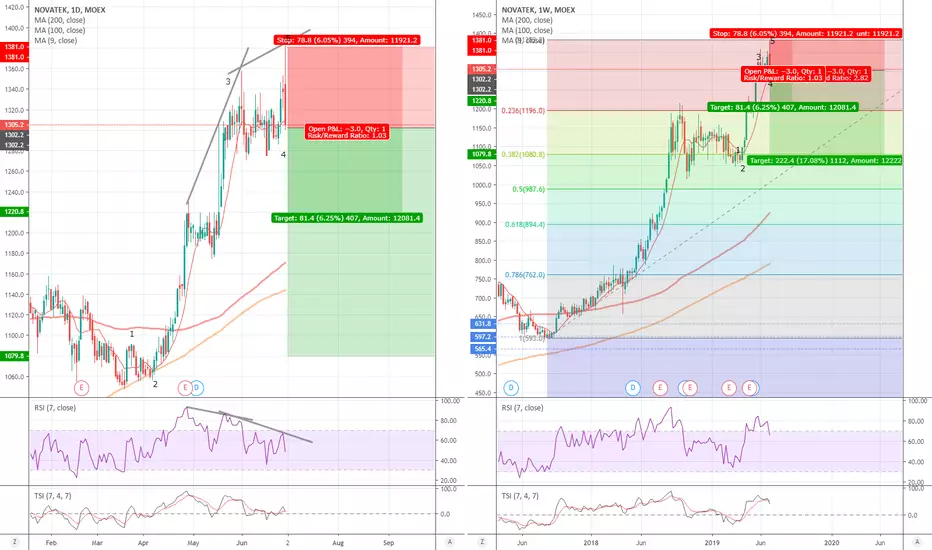The height and width of the screenshot is (550, 932).
Task: Click the Feb label on daily time axis
Action: [51, 543]
